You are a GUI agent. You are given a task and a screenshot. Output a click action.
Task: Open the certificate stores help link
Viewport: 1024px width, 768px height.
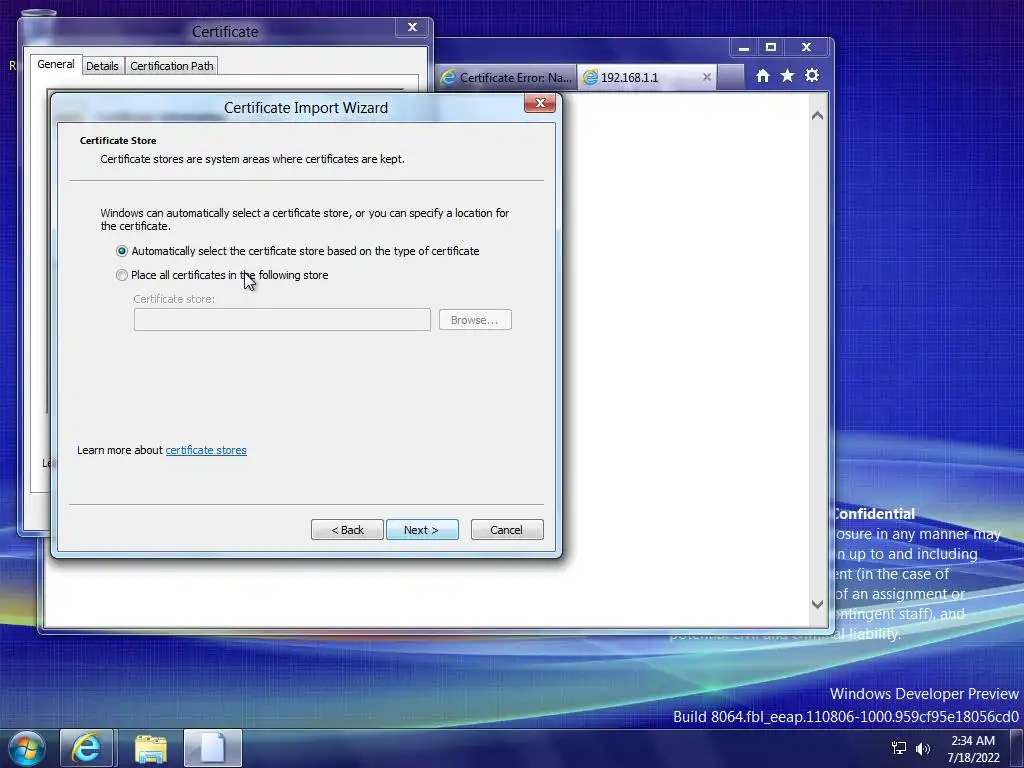click(x=206, y=450)
